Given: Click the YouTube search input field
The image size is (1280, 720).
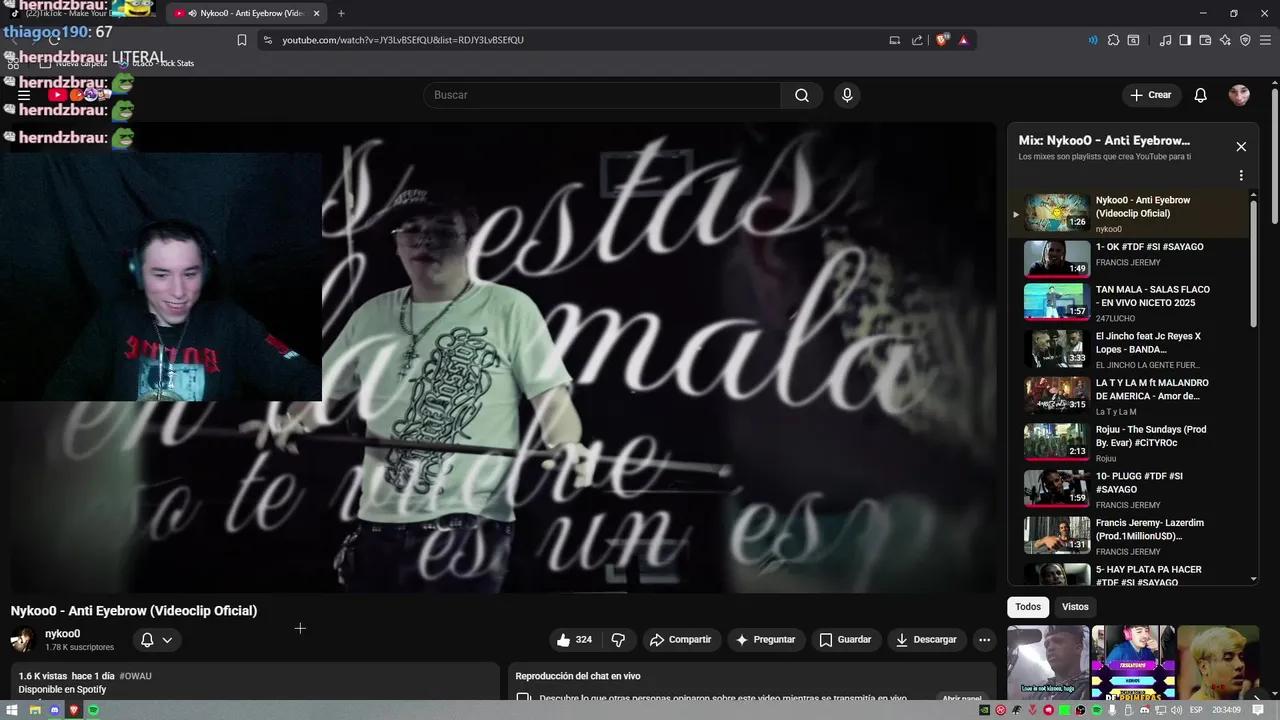Looking at the screenshot, I should 603,95.
